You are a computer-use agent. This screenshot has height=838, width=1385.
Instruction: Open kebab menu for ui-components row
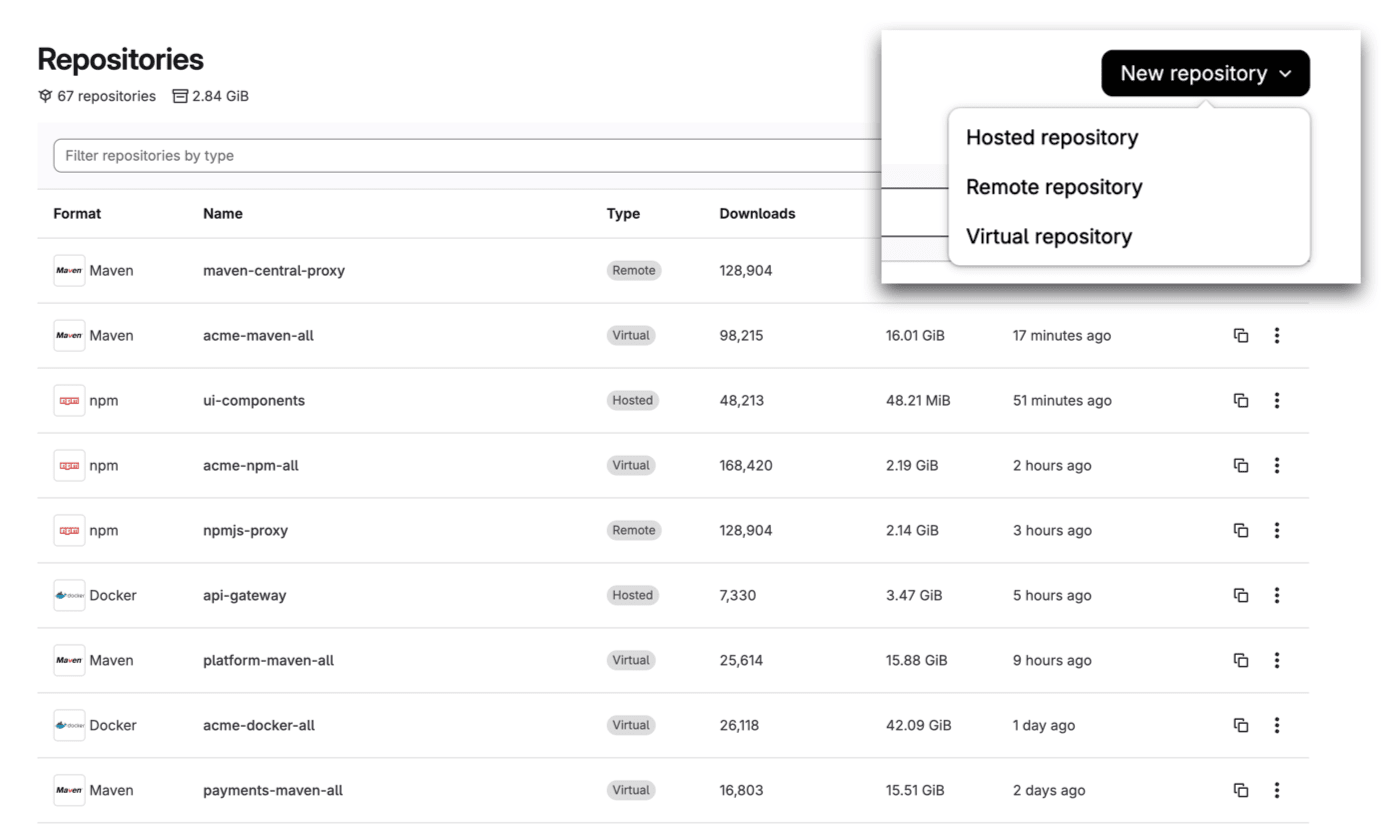[1277, 401]
